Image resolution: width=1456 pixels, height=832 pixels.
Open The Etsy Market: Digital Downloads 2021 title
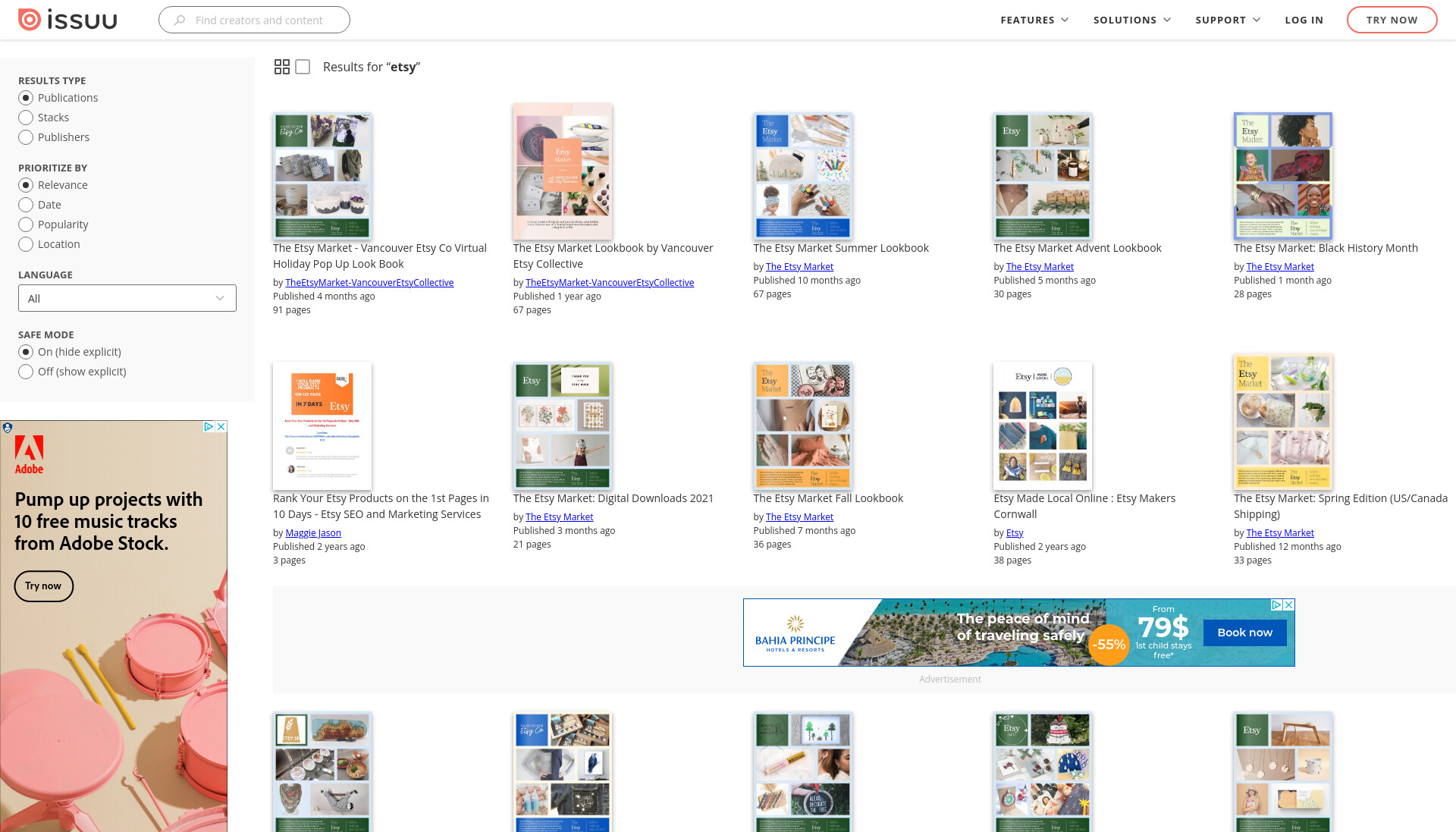[613, 498]
